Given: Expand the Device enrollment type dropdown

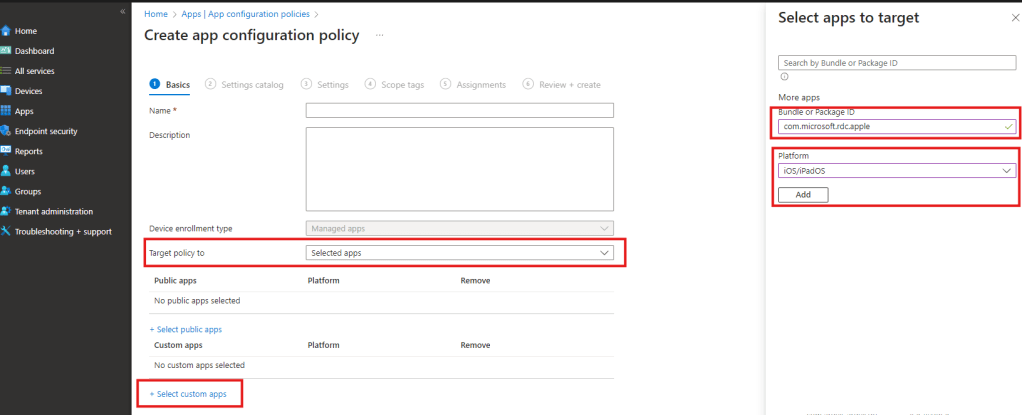Looking at the screenshot, I should 459,228.
